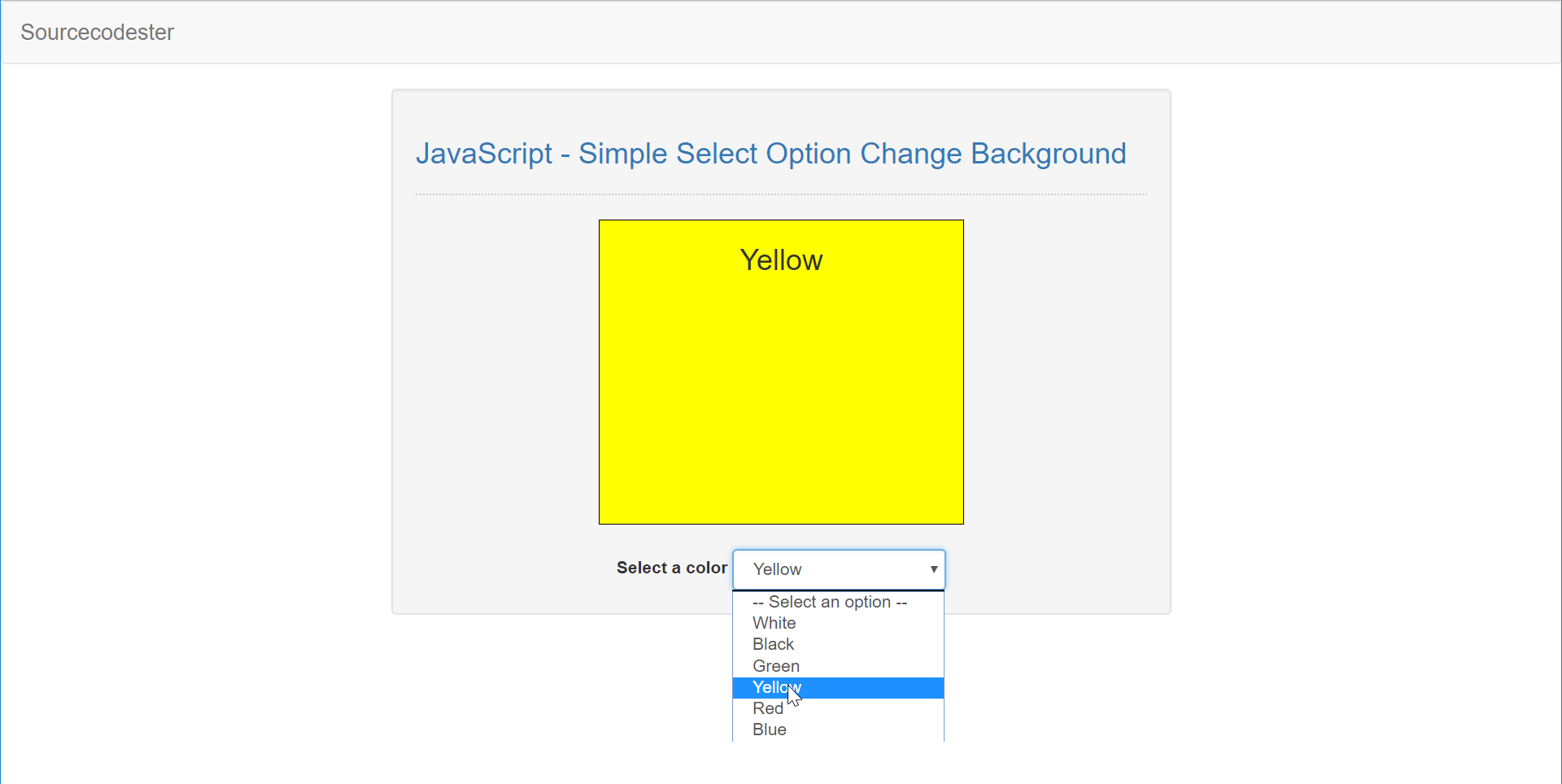The height and width of the screenshot is (784, 1562).
Task: Click inside the navbar header area
Action: (488, 32)
